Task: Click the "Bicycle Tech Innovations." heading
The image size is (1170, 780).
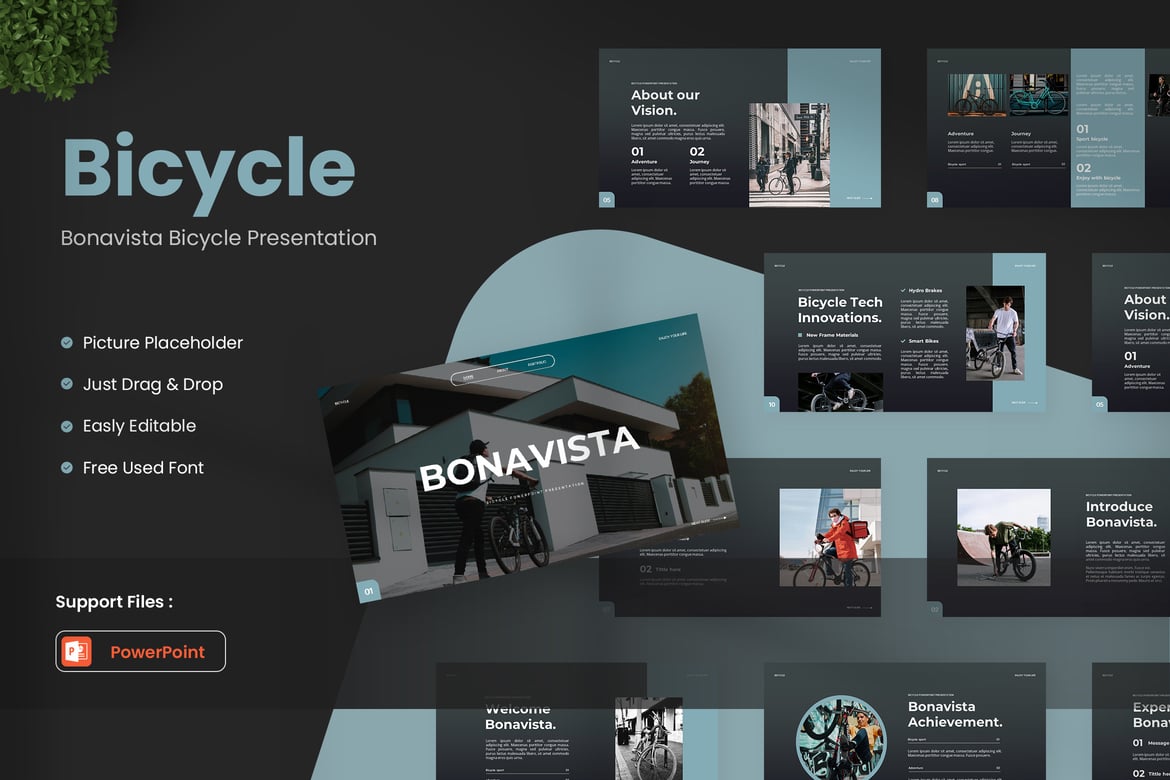Action: pos(840,310)
